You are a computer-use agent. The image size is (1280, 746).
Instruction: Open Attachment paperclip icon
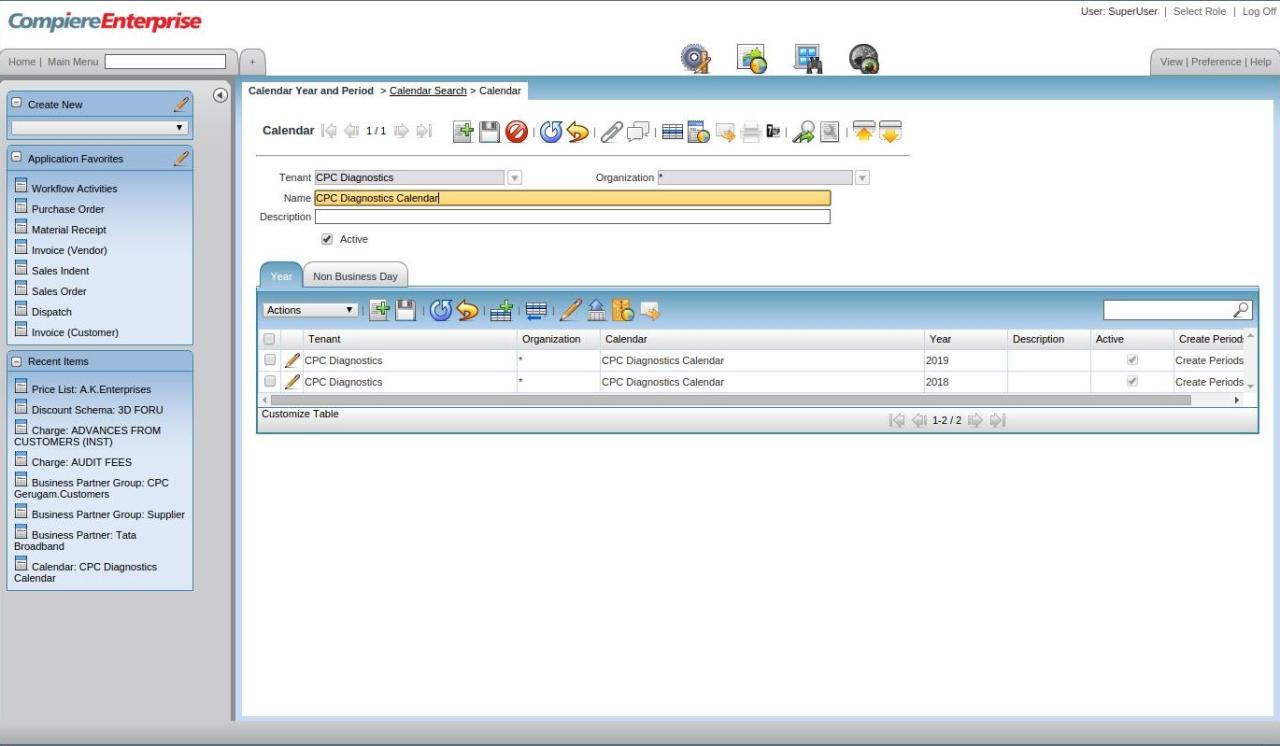click(611, 131)
